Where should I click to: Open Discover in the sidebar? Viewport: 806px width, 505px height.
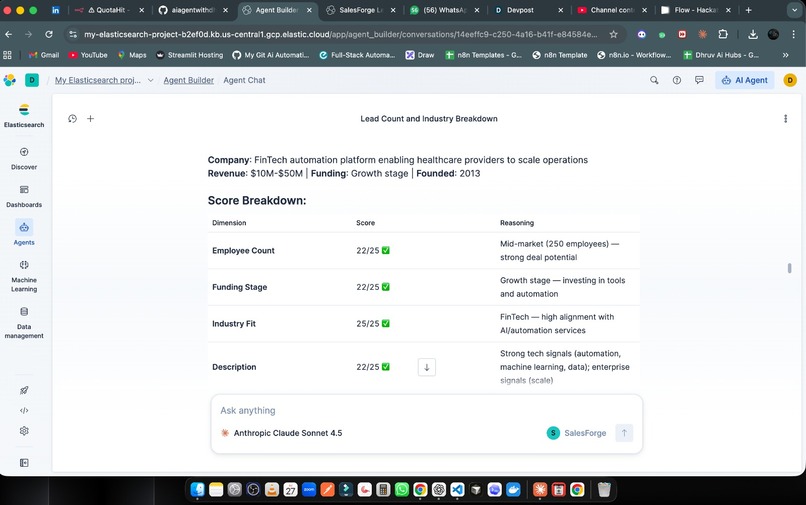24,158
